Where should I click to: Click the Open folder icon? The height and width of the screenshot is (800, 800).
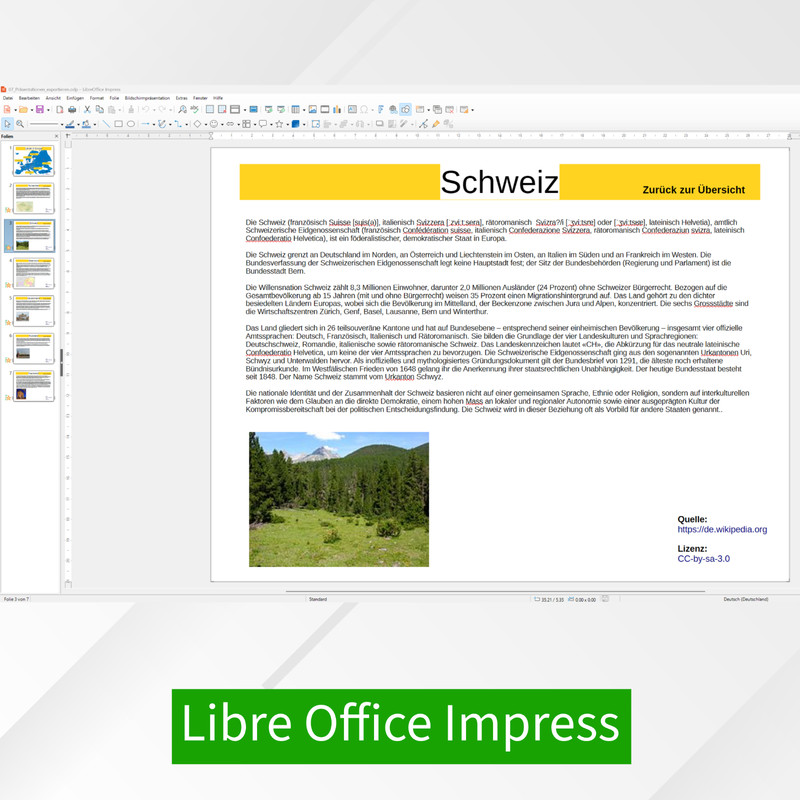tap(23, 109)
